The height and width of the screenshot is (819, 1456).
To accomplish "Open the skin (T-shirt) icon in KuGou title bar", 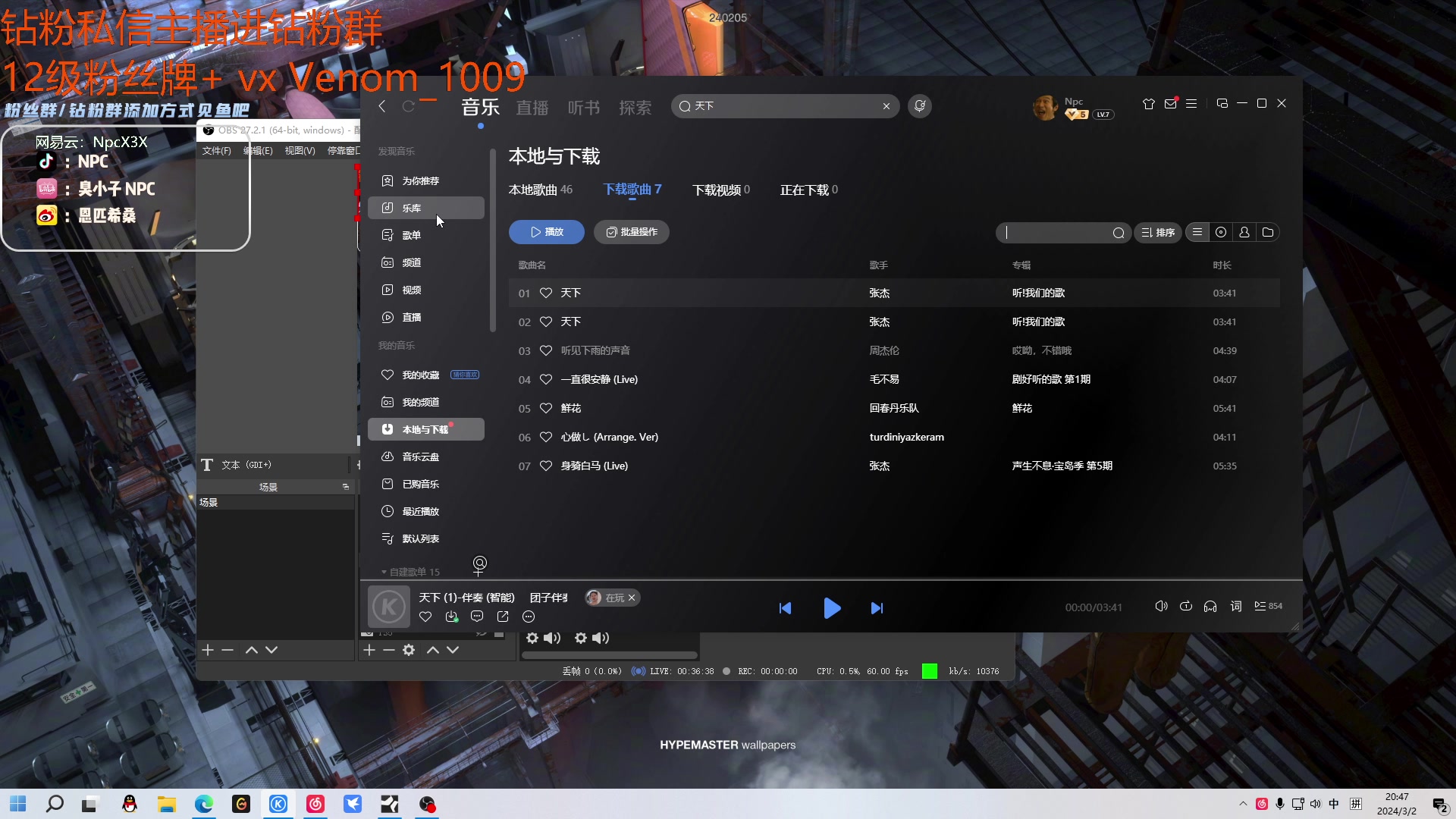I will tap(1149, 104).
